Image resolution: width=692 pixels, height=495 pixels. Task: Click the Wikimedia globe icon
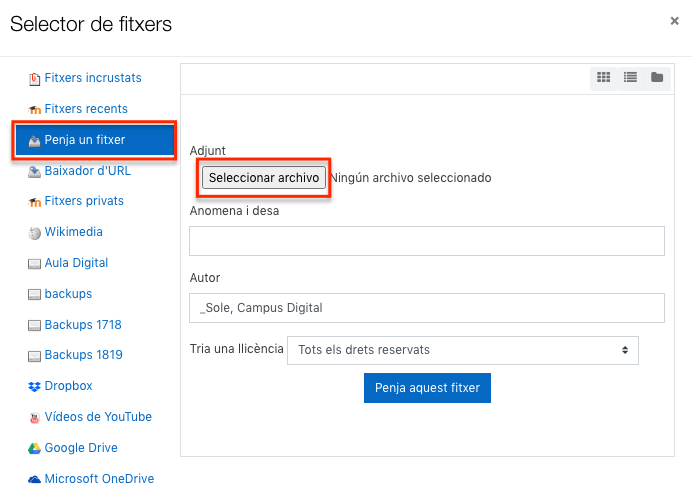click(x=35, y=233)
